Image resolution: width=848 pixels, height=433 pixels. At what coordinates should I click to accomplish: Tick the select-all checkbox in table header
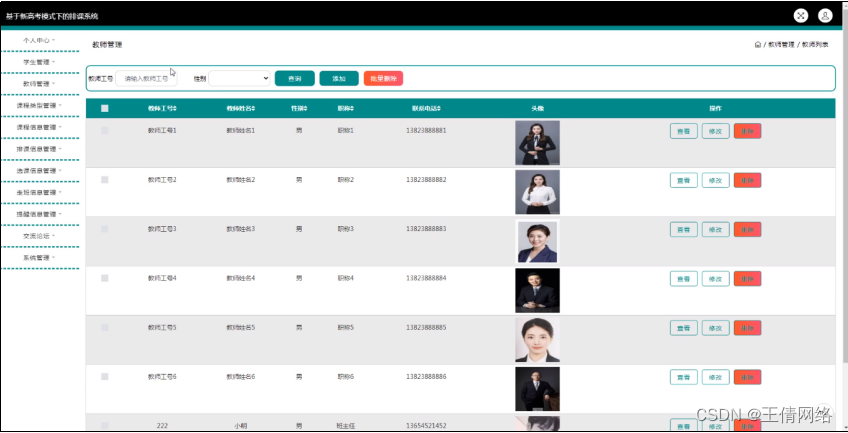point(104,109)
